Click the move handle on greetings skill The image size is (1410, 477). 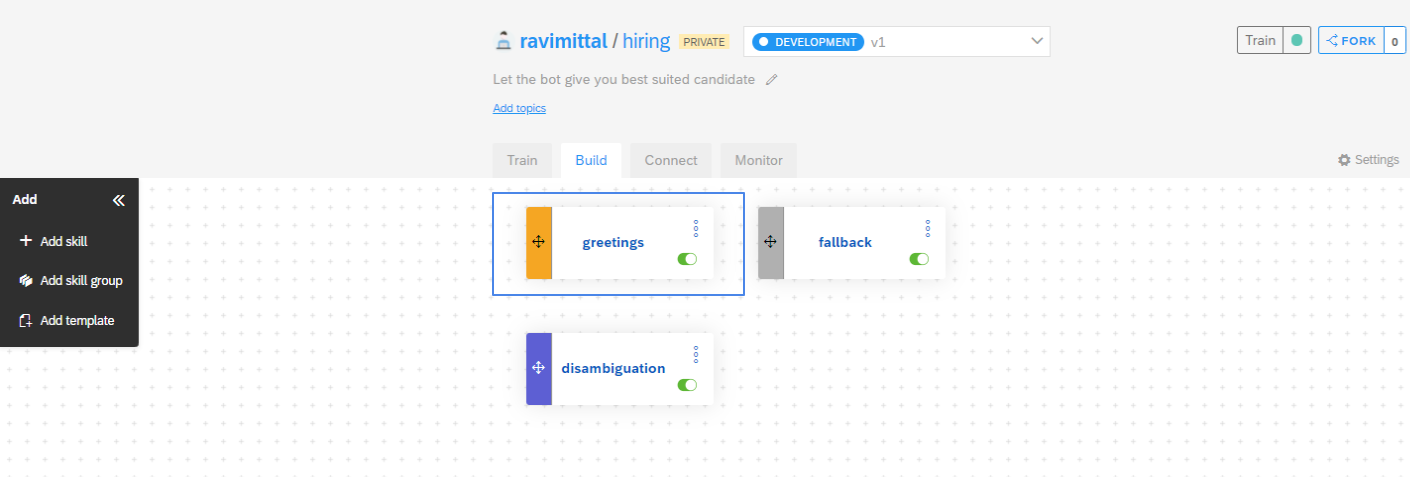coord(538,242)
